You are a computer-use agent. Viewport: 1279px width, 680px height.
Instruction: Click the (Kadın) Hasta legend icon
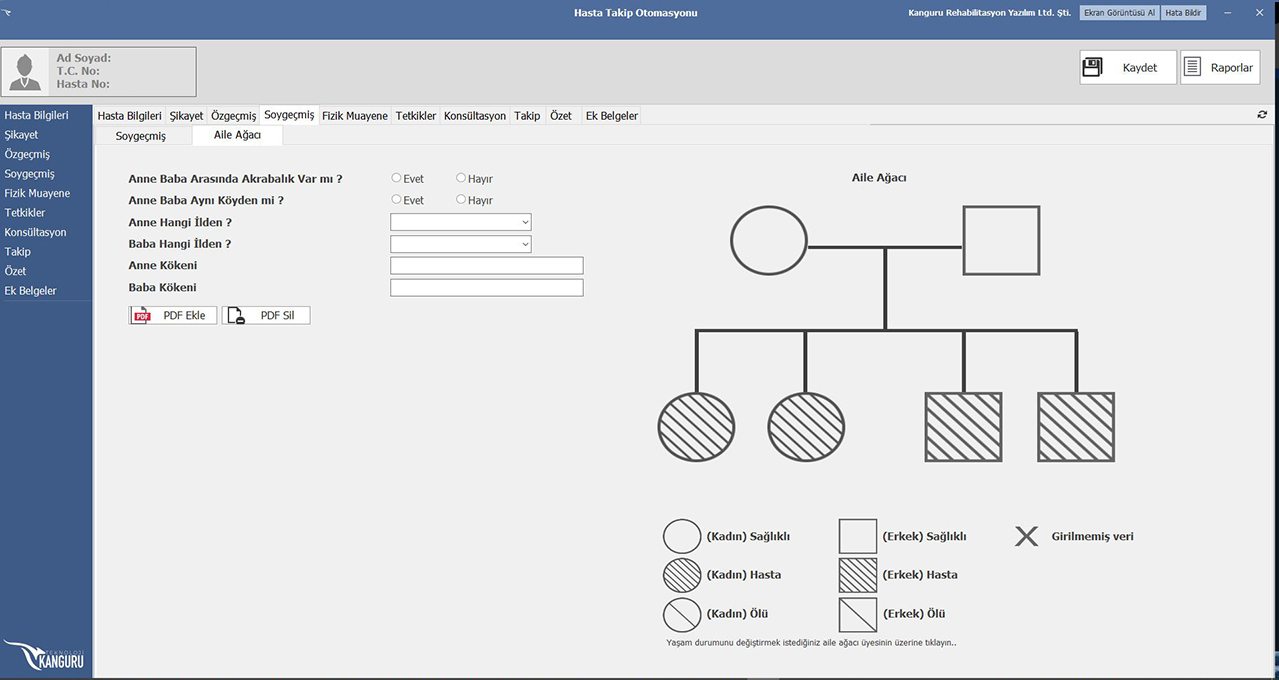click(682, 575)
